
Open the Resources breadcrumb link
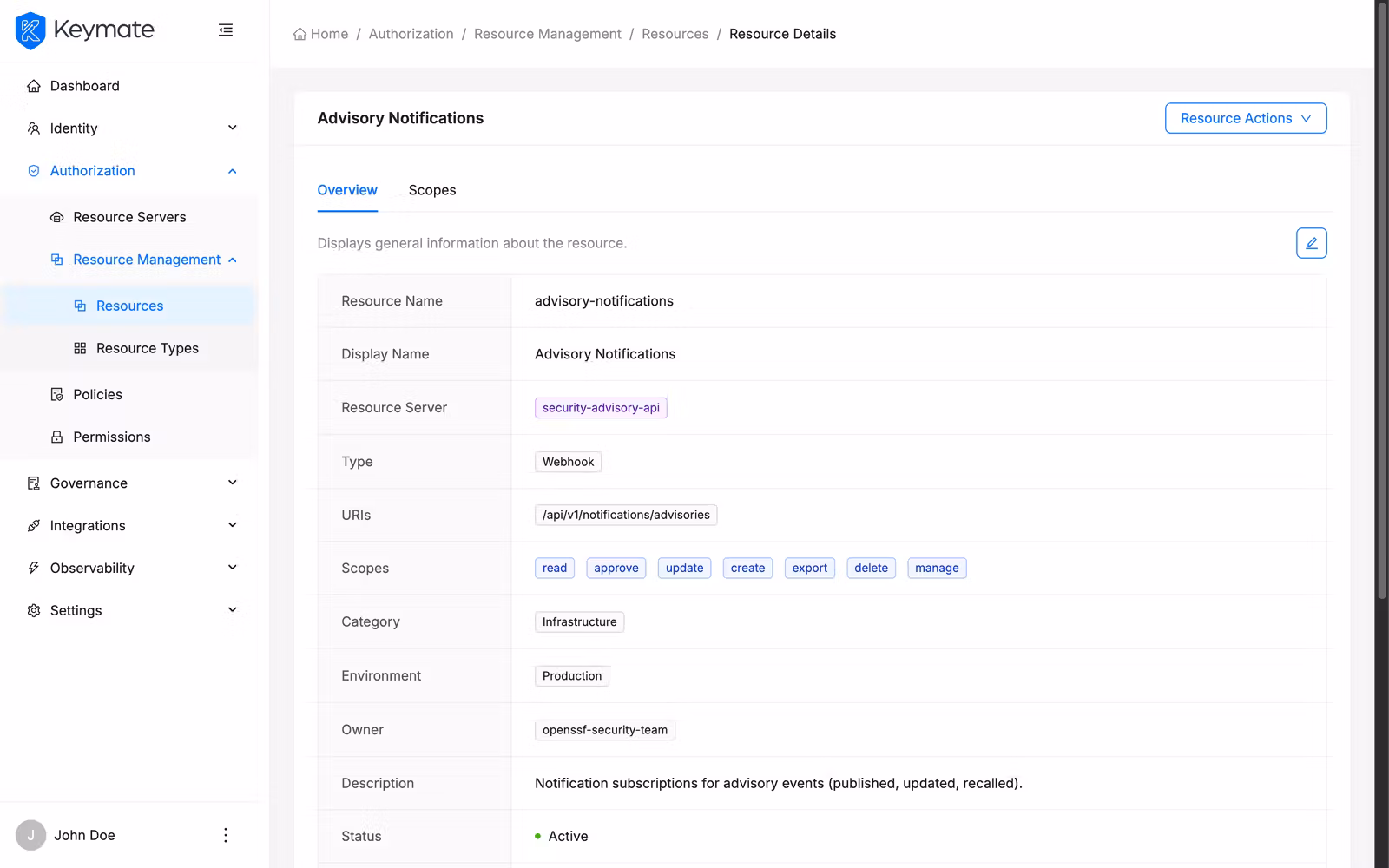pos(675,33)
